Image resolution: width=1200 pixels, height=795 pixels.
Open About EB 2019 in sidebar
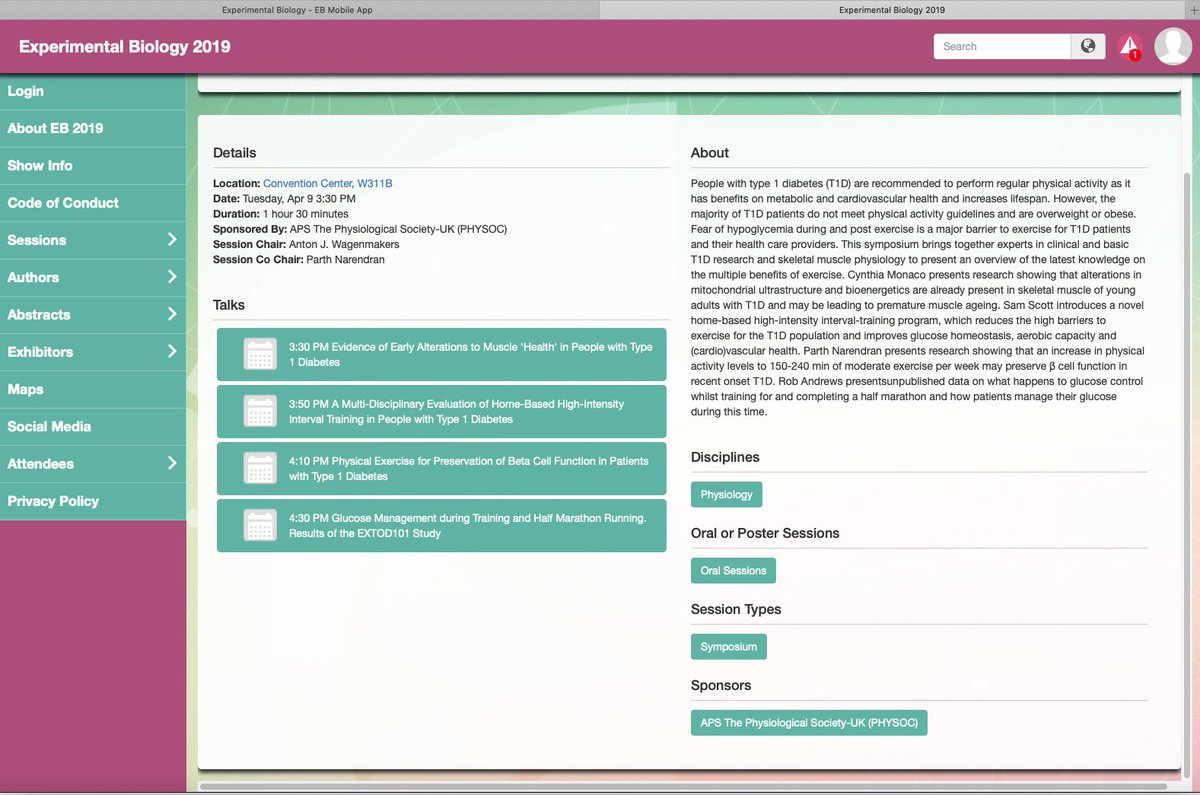click(93, 128)
